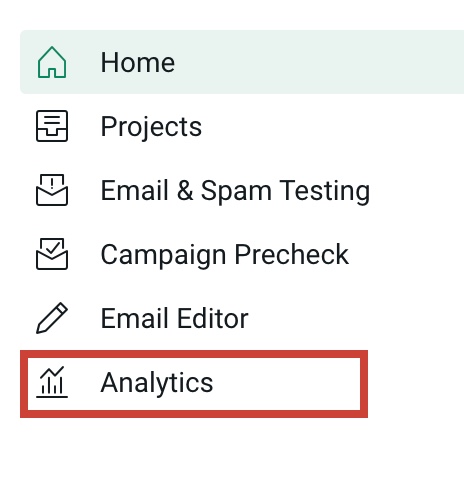Image resolution: width=464 pixels, height=478 pixels.
Task: Click the word Precheck in the sidebar
Action: tap(292, 254)
